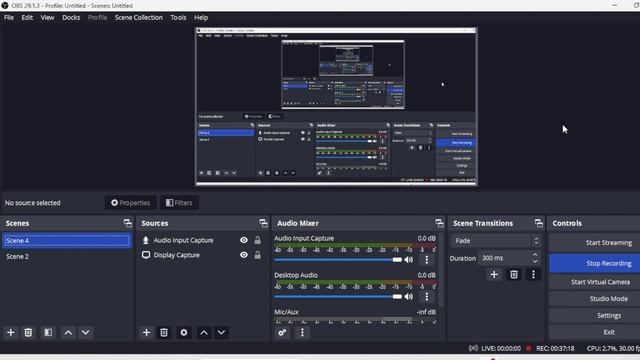Move scene up with the up arrow
The width and height of the screenshot is (640, 360).
(x=68, y=333)
